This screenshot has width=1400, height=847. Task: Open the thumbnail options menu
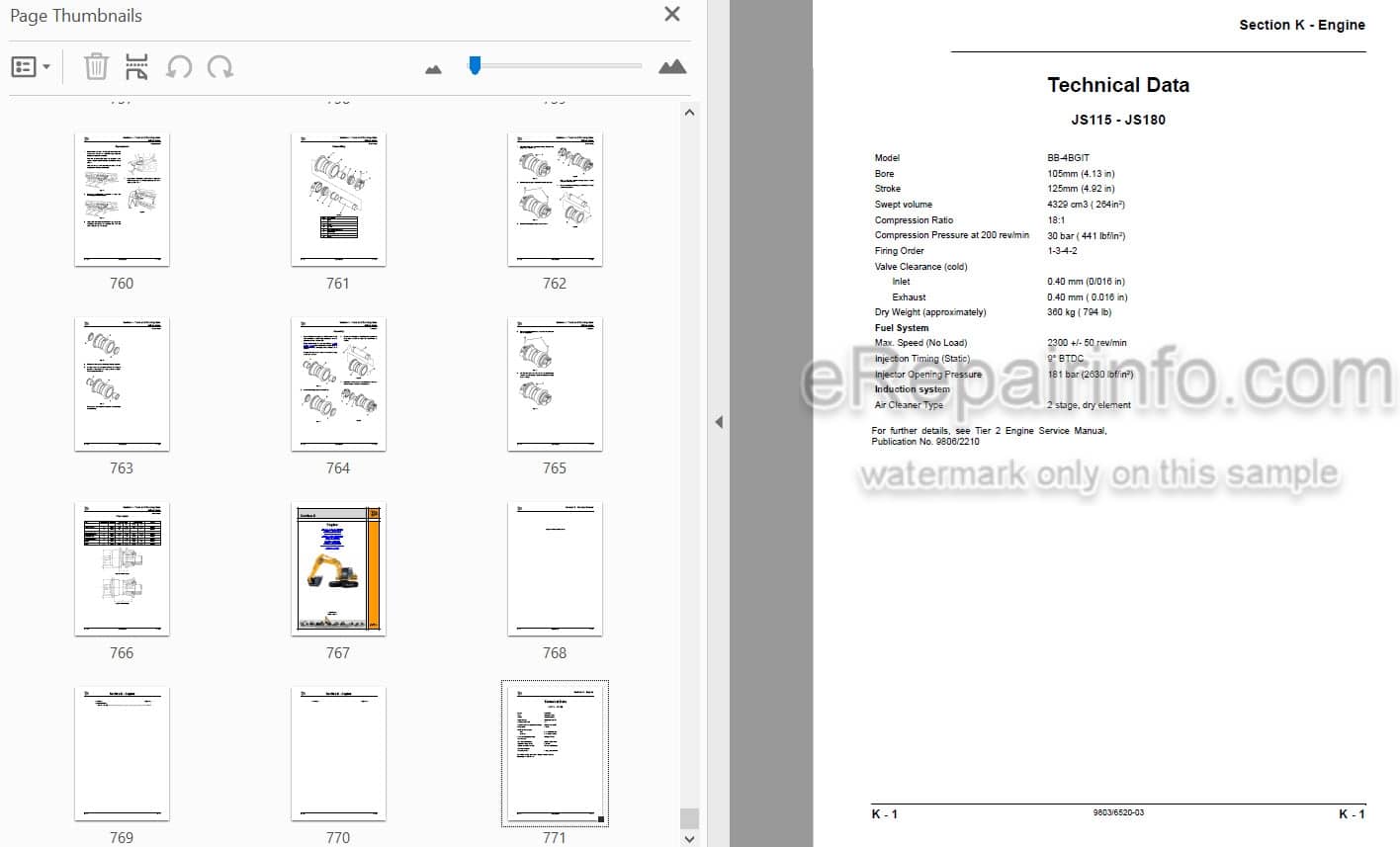(x=31, y=67)
